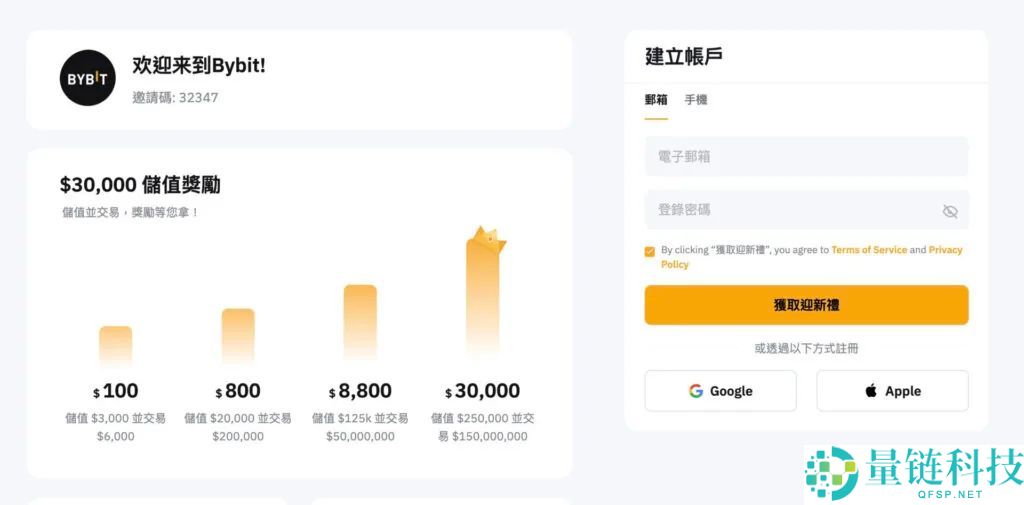Sign up with Apple button

(893, 391)
